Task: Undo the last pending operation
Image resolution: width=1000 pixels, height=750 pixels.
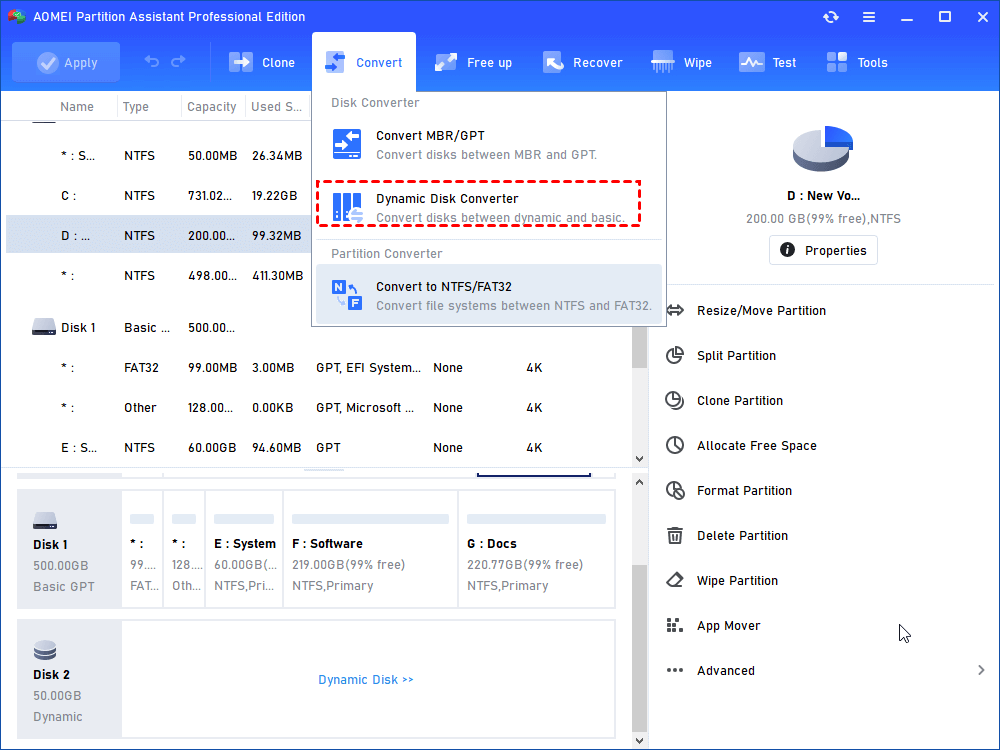Action: tap(152, 61)
